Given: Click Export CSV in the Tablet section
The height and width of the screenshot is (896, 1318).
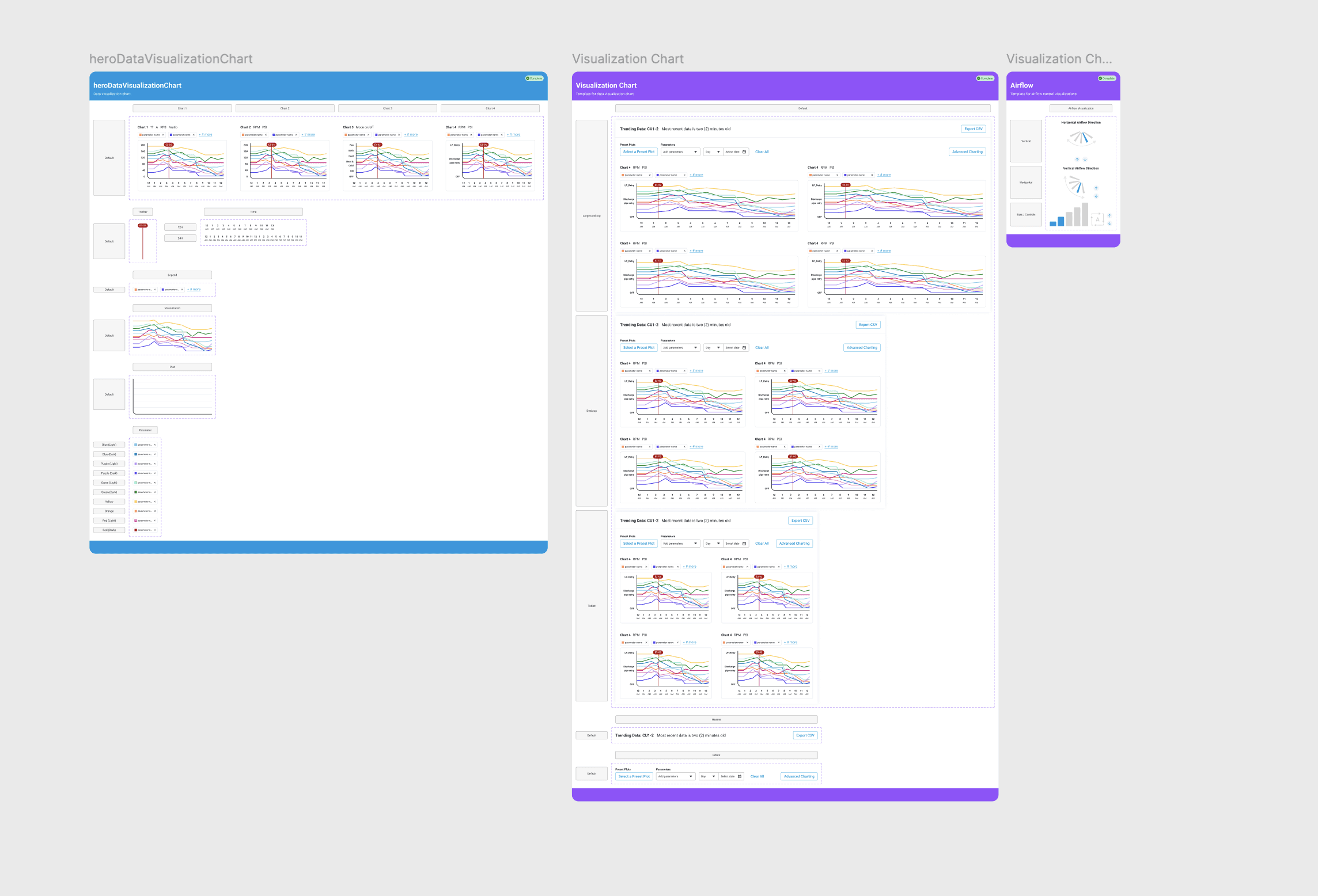Looking at the screenshot, I should [800, 521].
